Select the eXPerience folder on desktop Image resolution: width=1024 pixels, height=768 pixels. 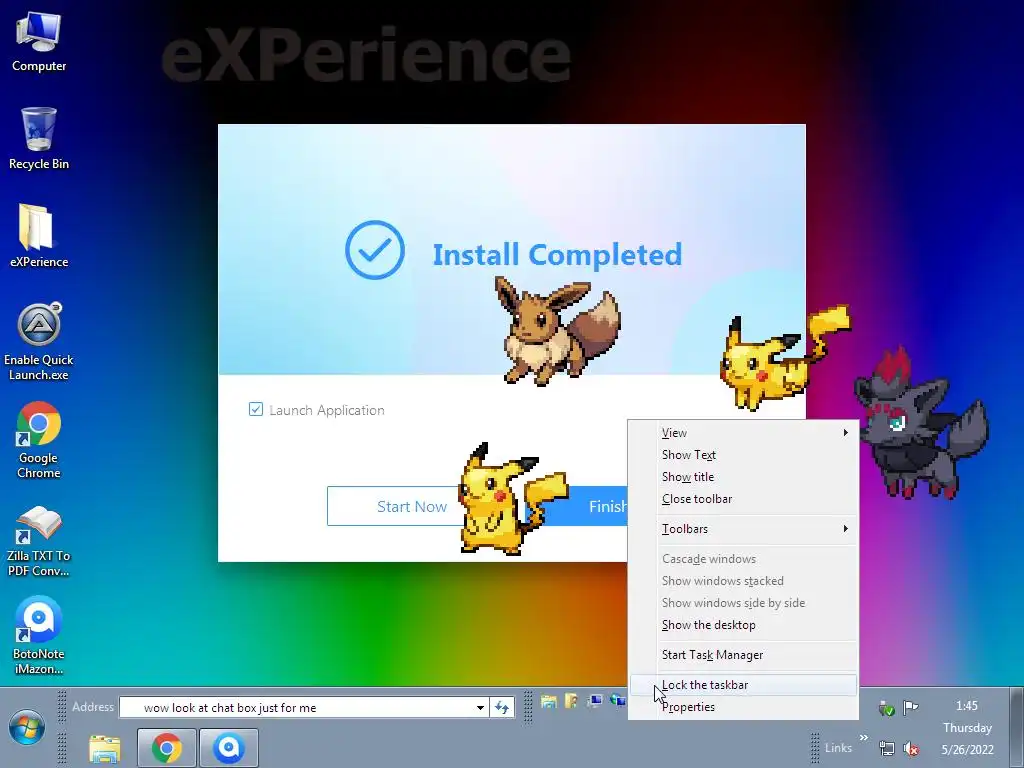[x=39, y=236]
